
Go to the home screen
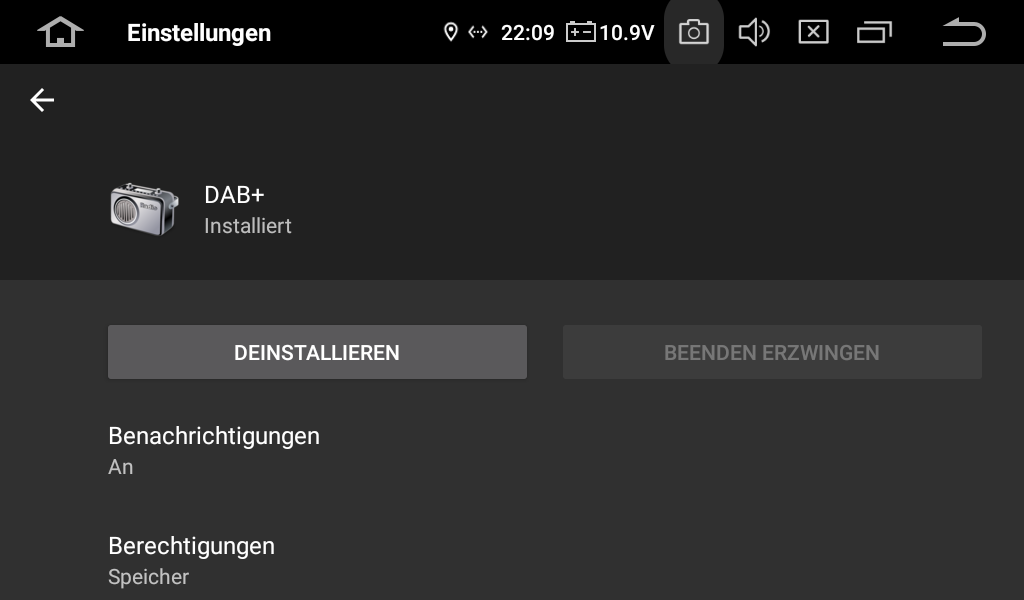click(60, 32)
